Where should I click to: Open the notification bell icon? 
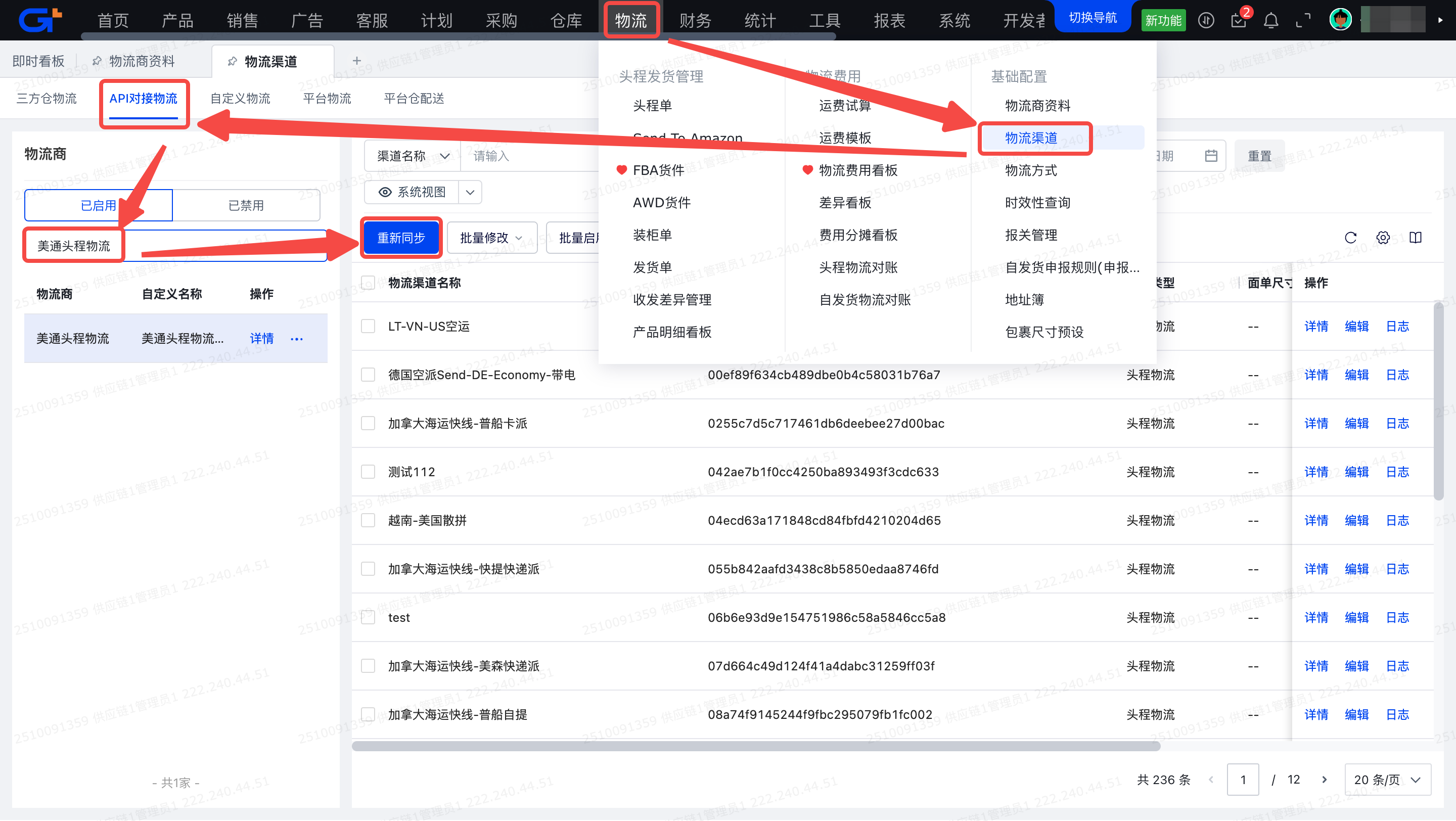coord(1270,21)
